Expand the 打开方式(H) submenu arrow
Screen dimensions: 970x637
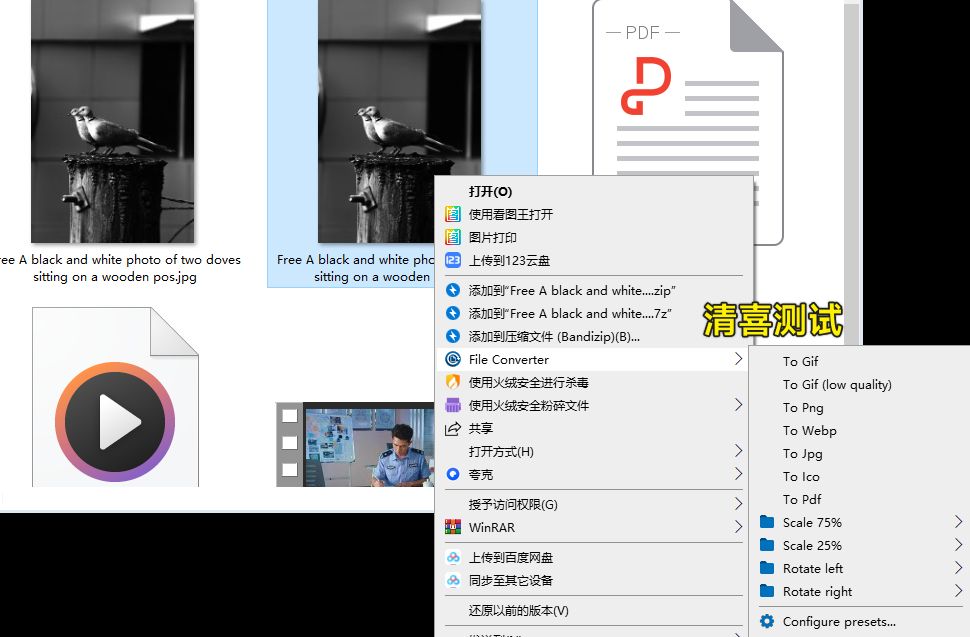click(739, 451)
